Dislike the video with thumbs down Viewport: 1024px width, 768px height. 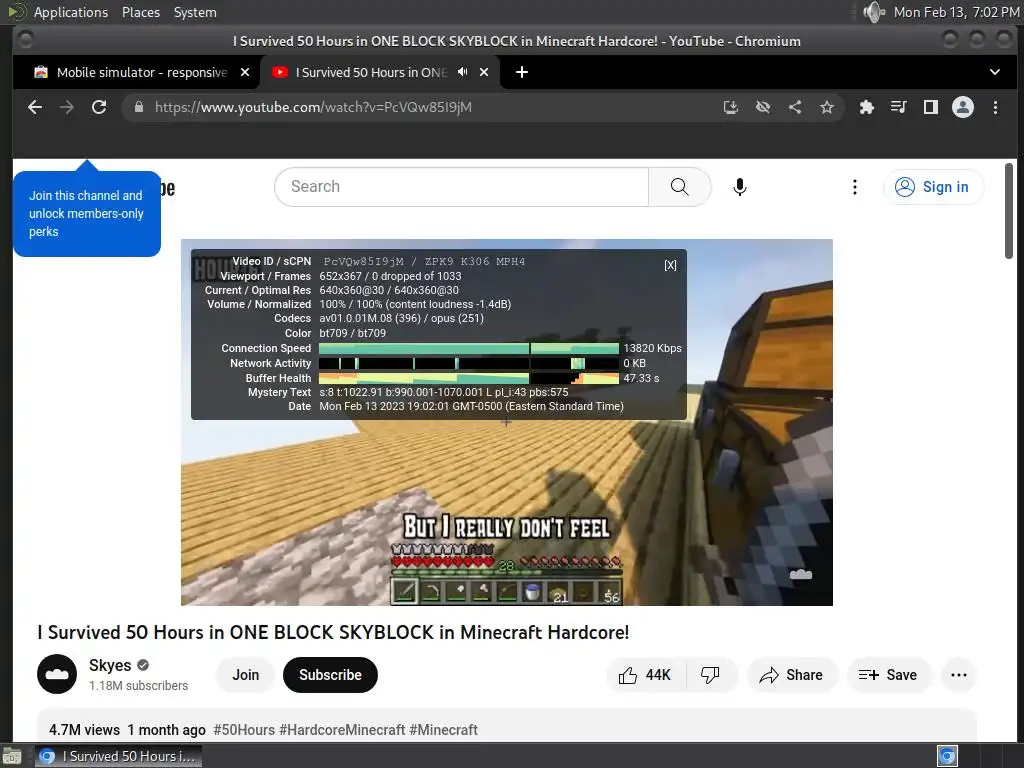pos(710,675)
